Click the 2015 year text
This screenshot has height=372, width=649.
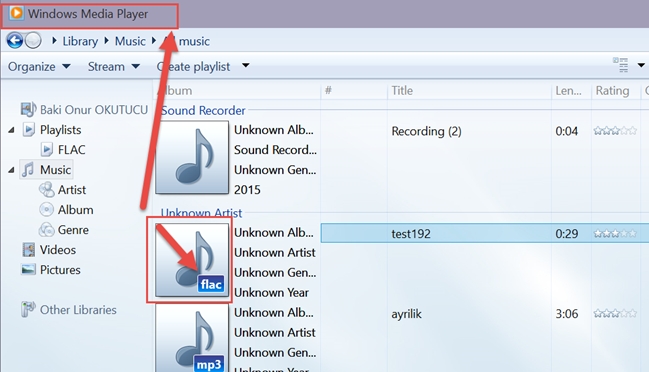(247, 190)
